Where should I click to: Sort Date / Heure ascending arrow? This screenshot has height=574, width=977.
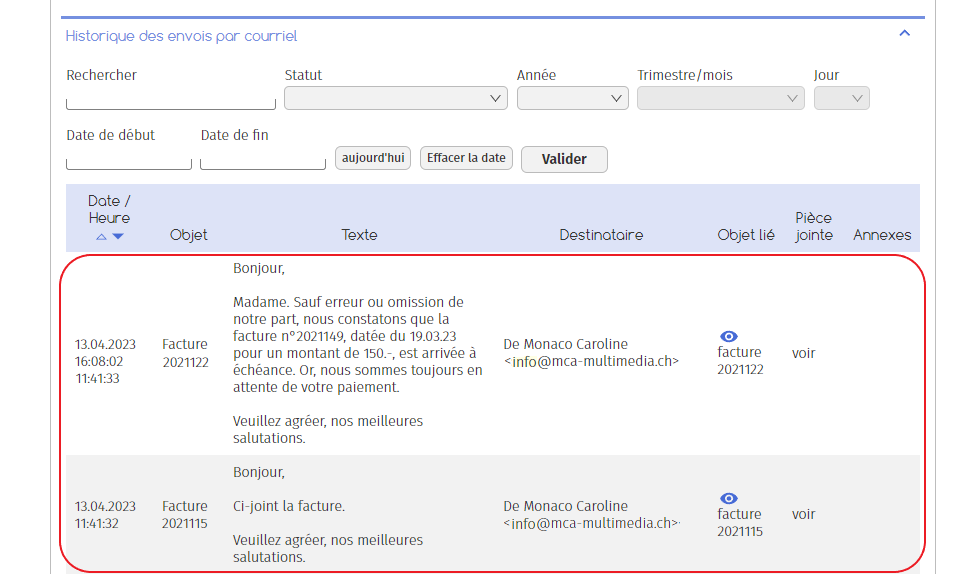click(x=101, y=237)
